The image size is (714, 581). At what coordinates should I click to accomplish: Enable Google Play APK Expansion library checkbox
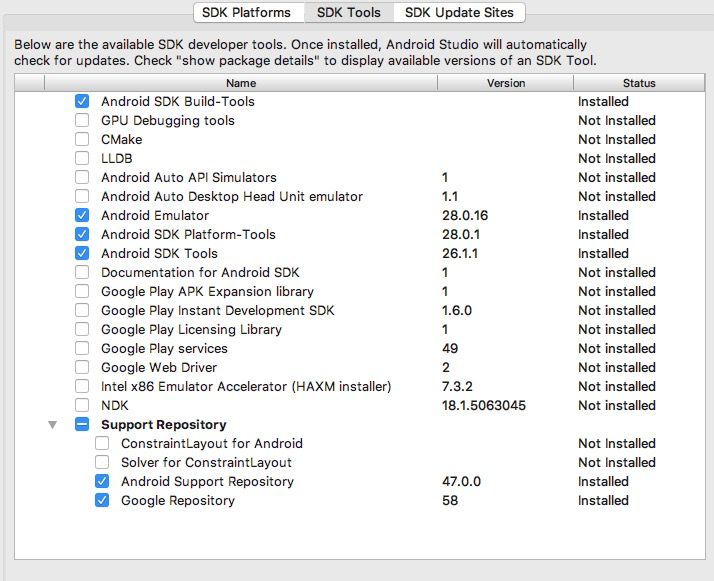point(82,291)
